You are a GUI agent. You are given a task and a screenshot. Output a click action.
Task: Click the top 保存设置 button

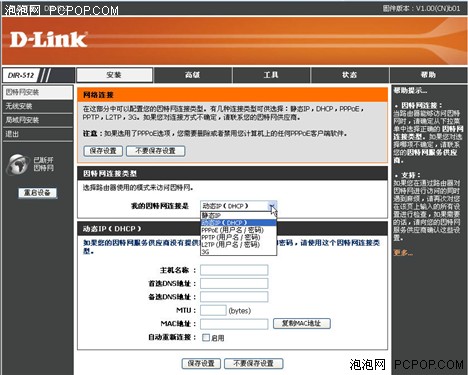pos(103,151)
